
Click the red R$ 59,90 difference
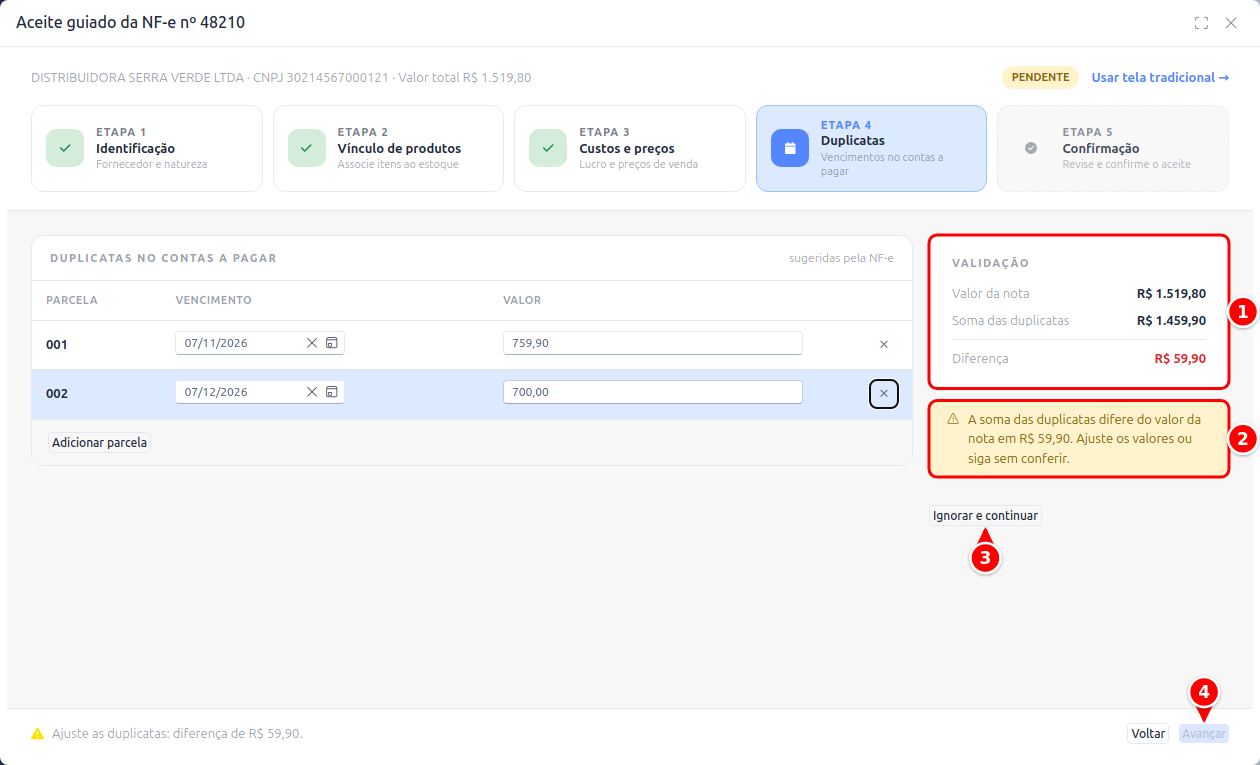click(1180, 358)
